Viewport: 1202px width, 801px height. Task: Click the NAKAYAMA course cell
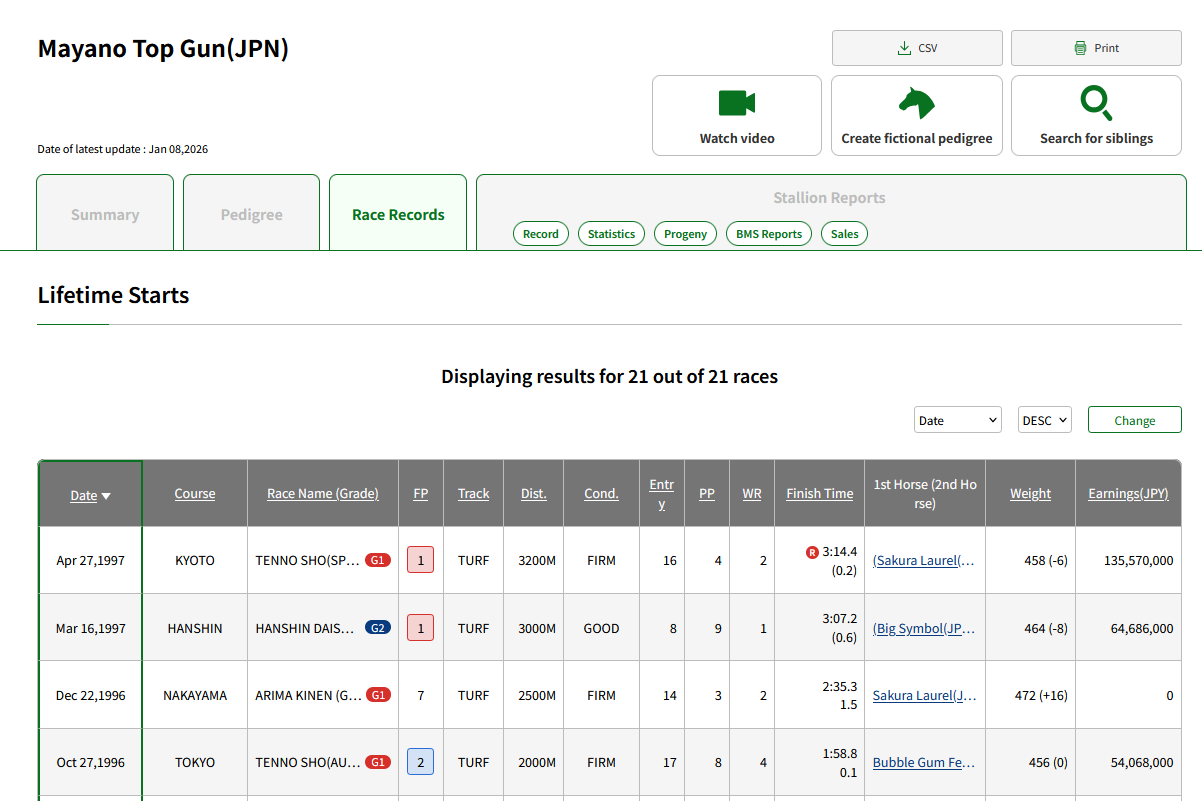click(195, 695)
